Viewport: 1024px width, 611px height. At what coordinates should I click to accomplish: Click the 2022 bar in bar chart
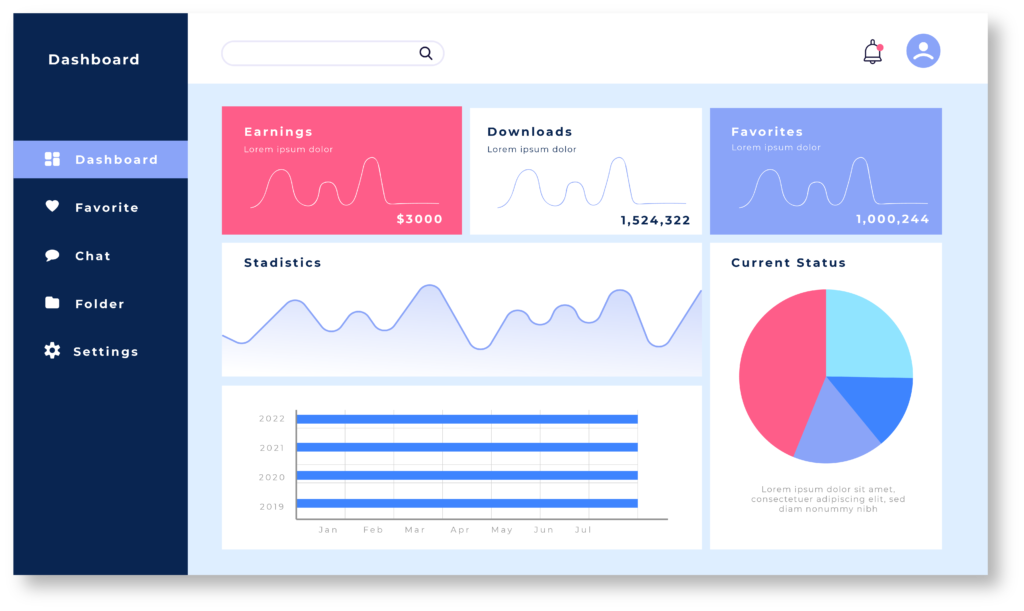467,419
